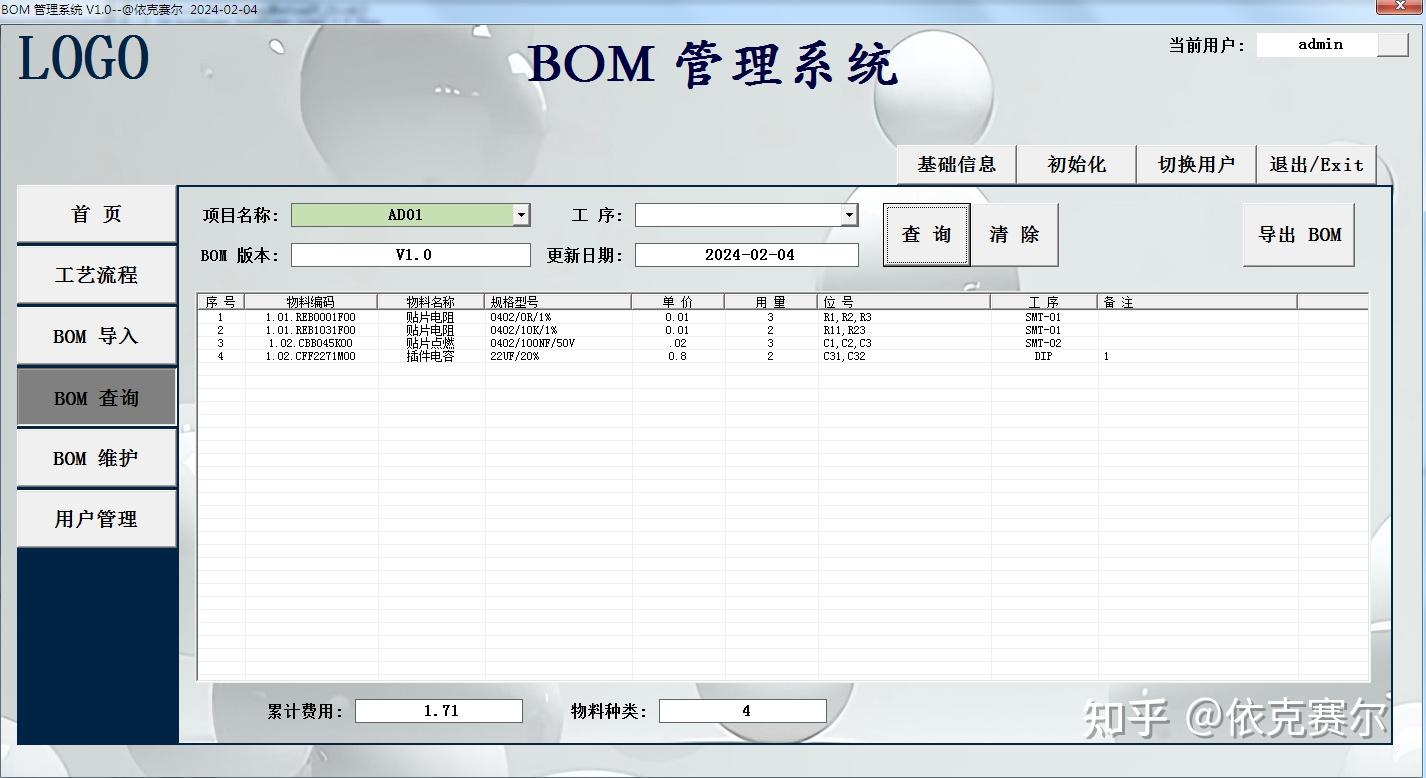Open the project name combo box arrow
Image resolution: width=1426 pixels, height=778 pixels.
pos(521,214)
